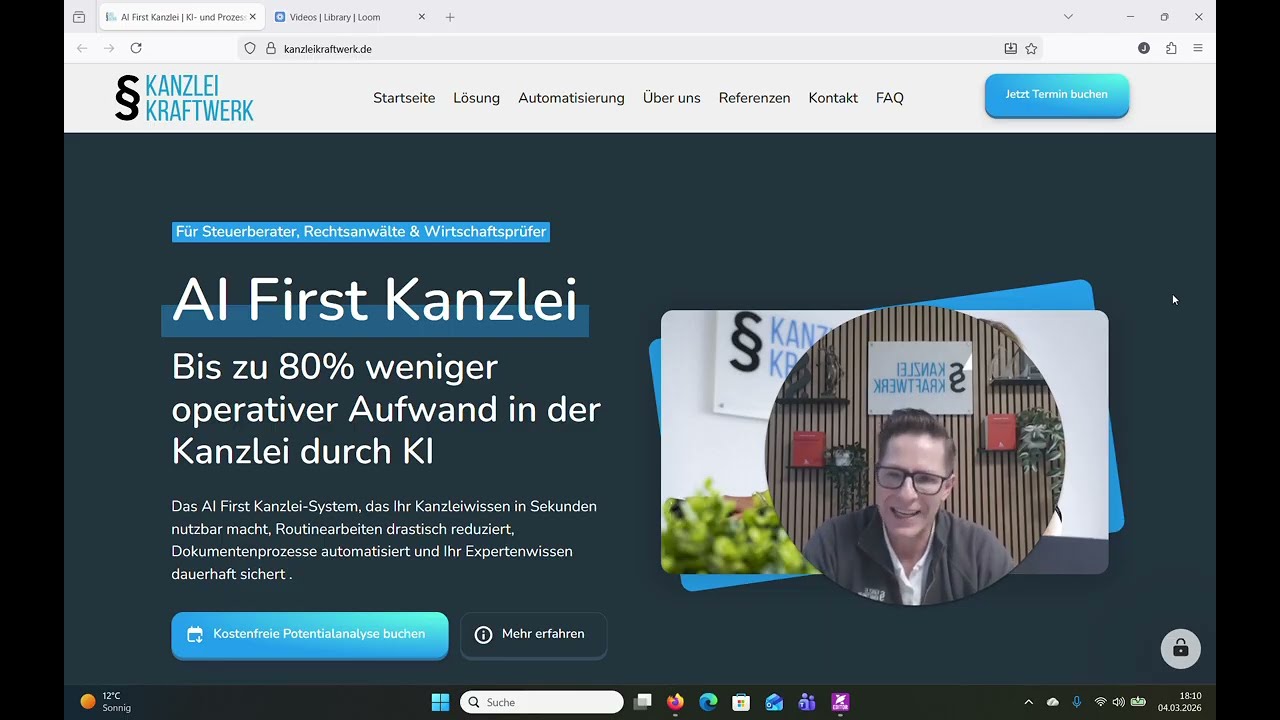The image size is (1280, 720).
Task: Open Microsoft Store from the taskbar
Action: [x=741, y=702]
